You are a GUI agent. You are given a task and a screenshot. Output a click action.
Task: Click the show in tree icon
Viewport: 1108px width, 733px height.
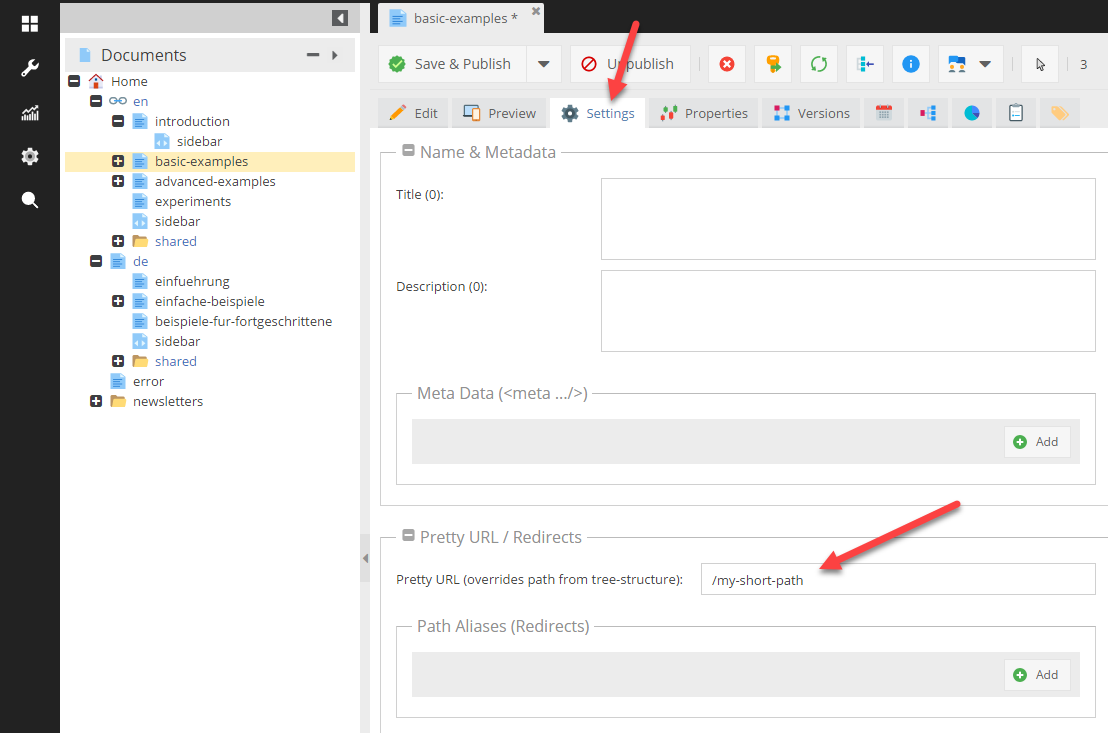point(865,64)
